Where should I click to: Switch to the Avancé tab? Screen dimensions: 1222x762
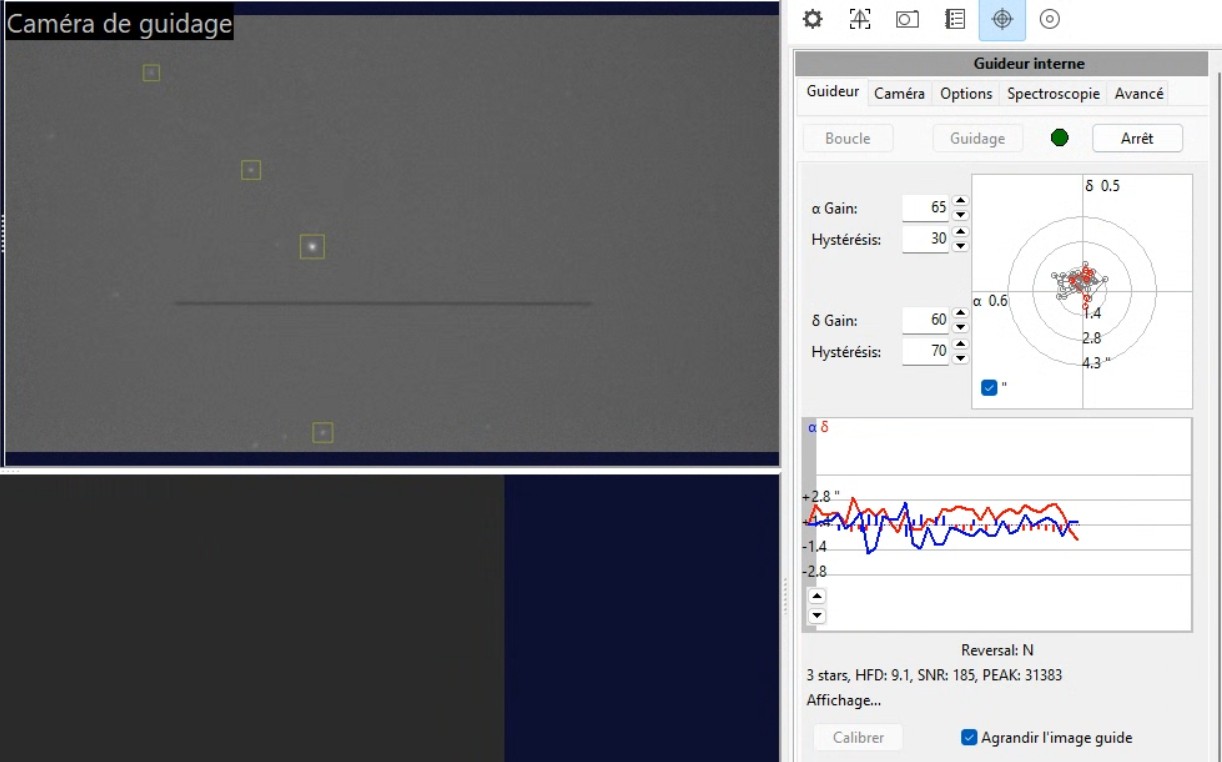pyautogui.click(x=1139, y=93)
